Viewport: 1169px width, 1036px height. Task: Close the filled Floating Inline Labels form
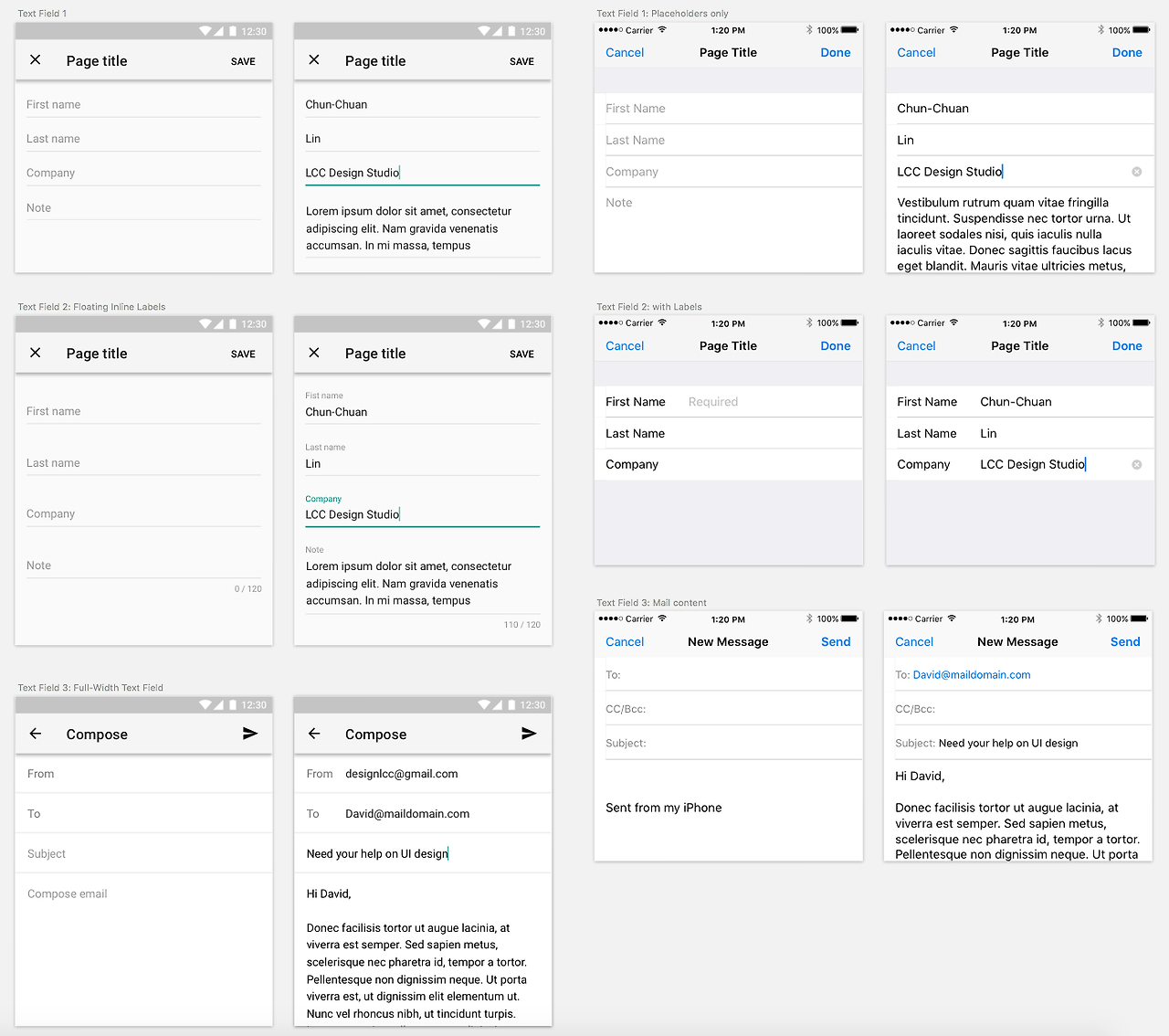[x=314, y=353]
